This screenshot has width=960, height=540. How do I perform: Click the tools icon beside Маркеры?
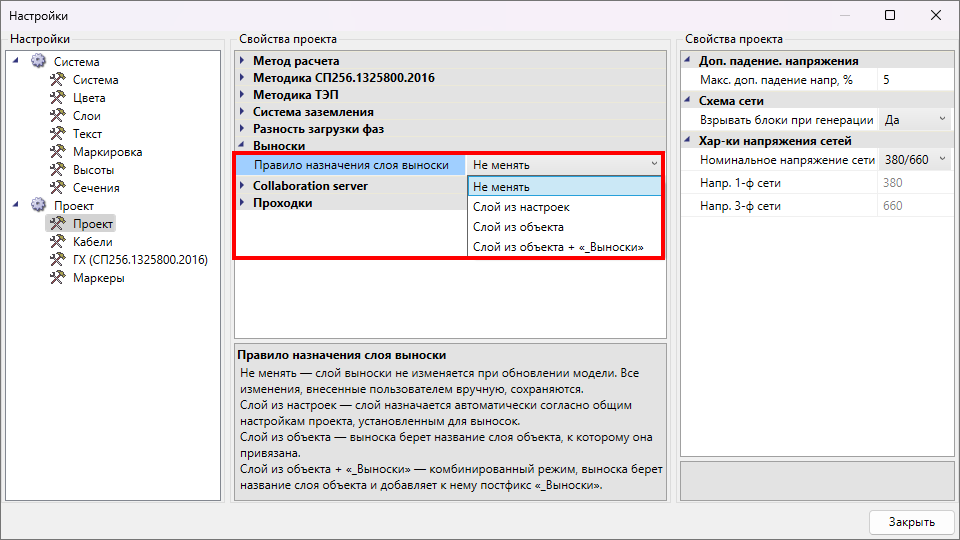(x=58, y=277)
